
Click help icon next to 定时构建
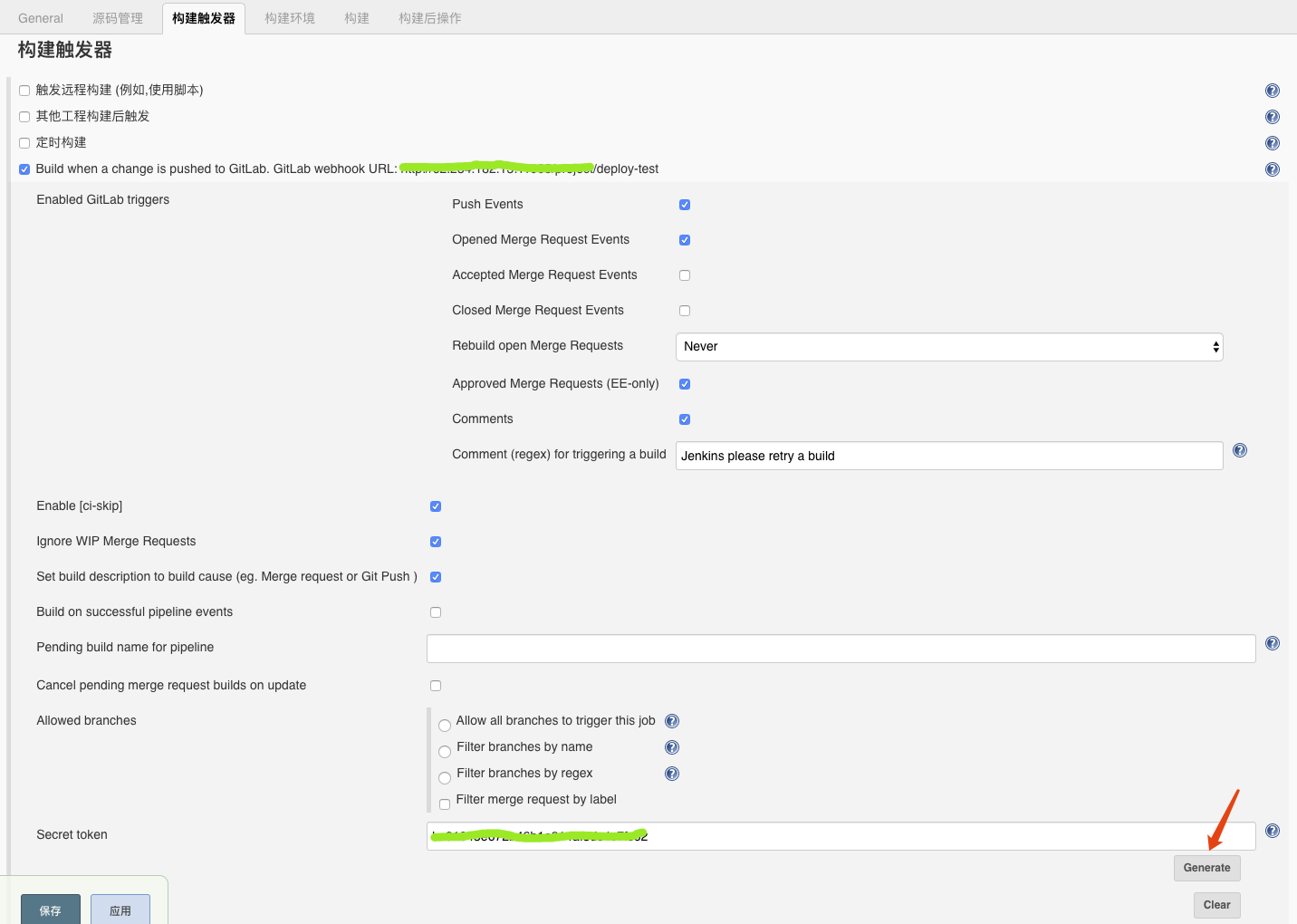[1272, 143]
